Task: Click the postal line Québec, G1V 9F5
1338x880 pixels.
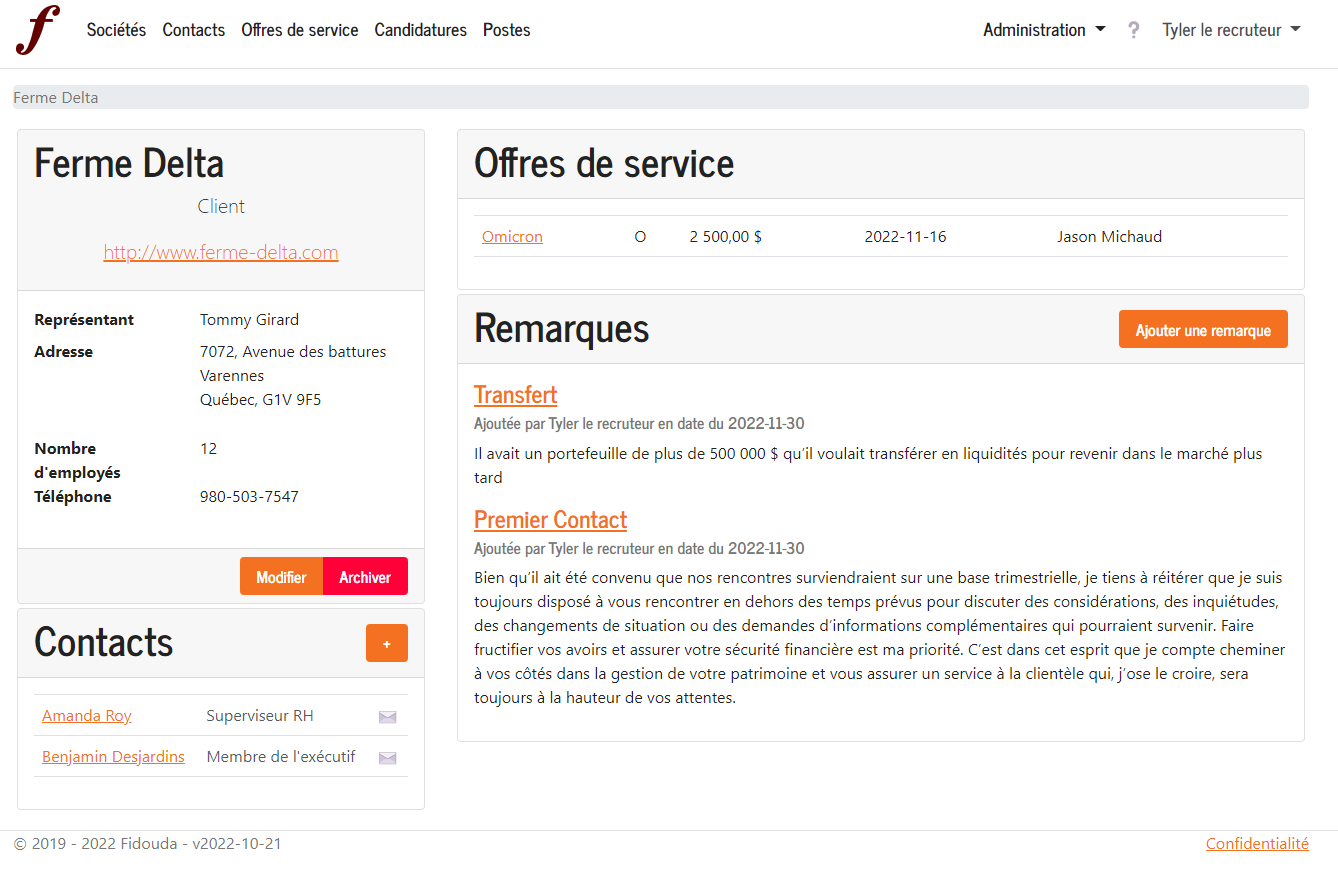Action: 260,400
